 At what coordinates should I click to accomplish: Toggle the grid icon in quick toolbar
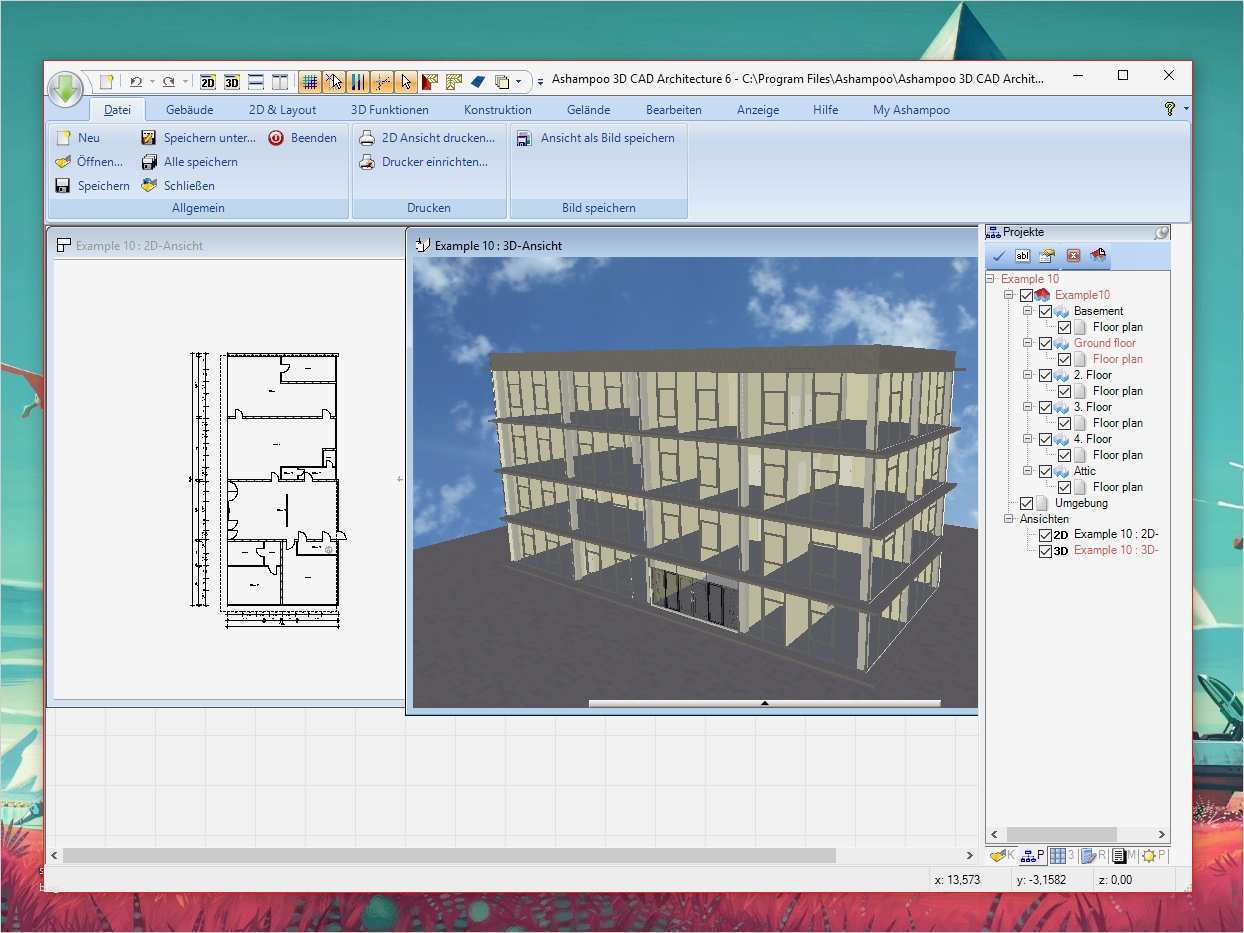click(x=310, y=82)
